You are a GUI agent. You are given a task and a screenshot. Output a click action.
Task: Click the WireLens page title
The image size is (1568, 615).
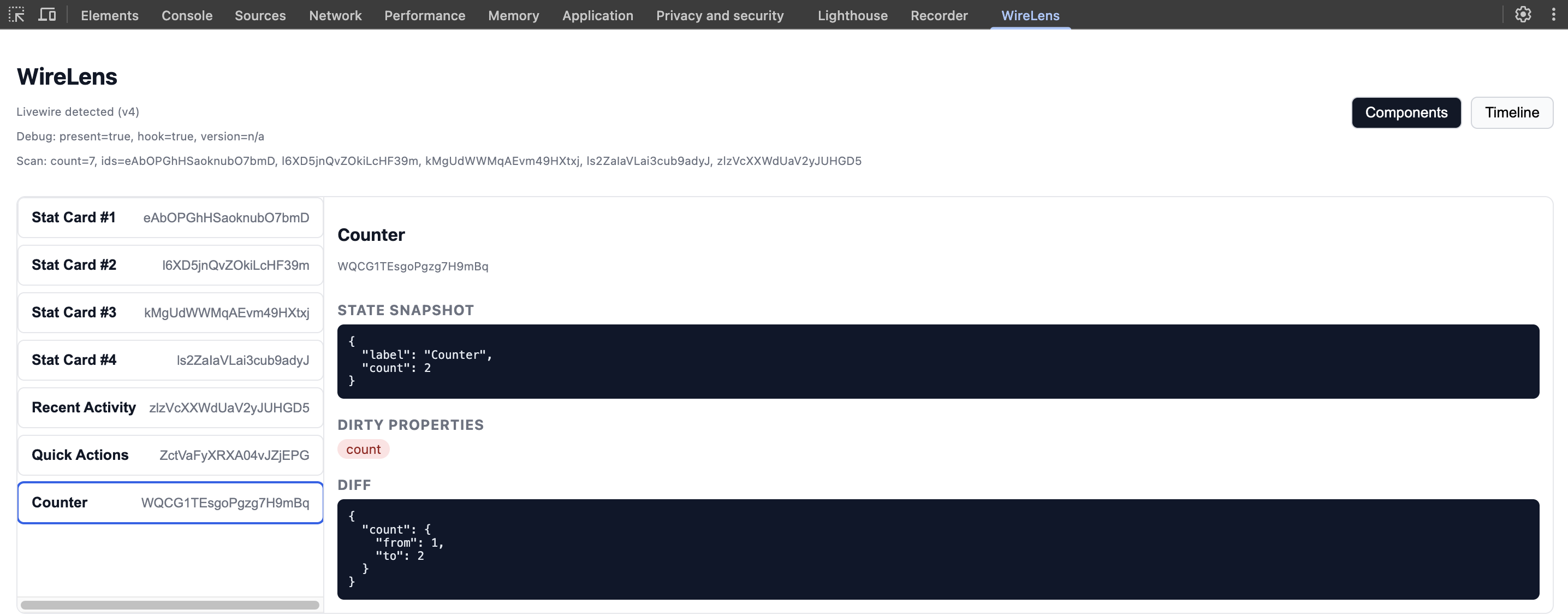pos(67,76)
